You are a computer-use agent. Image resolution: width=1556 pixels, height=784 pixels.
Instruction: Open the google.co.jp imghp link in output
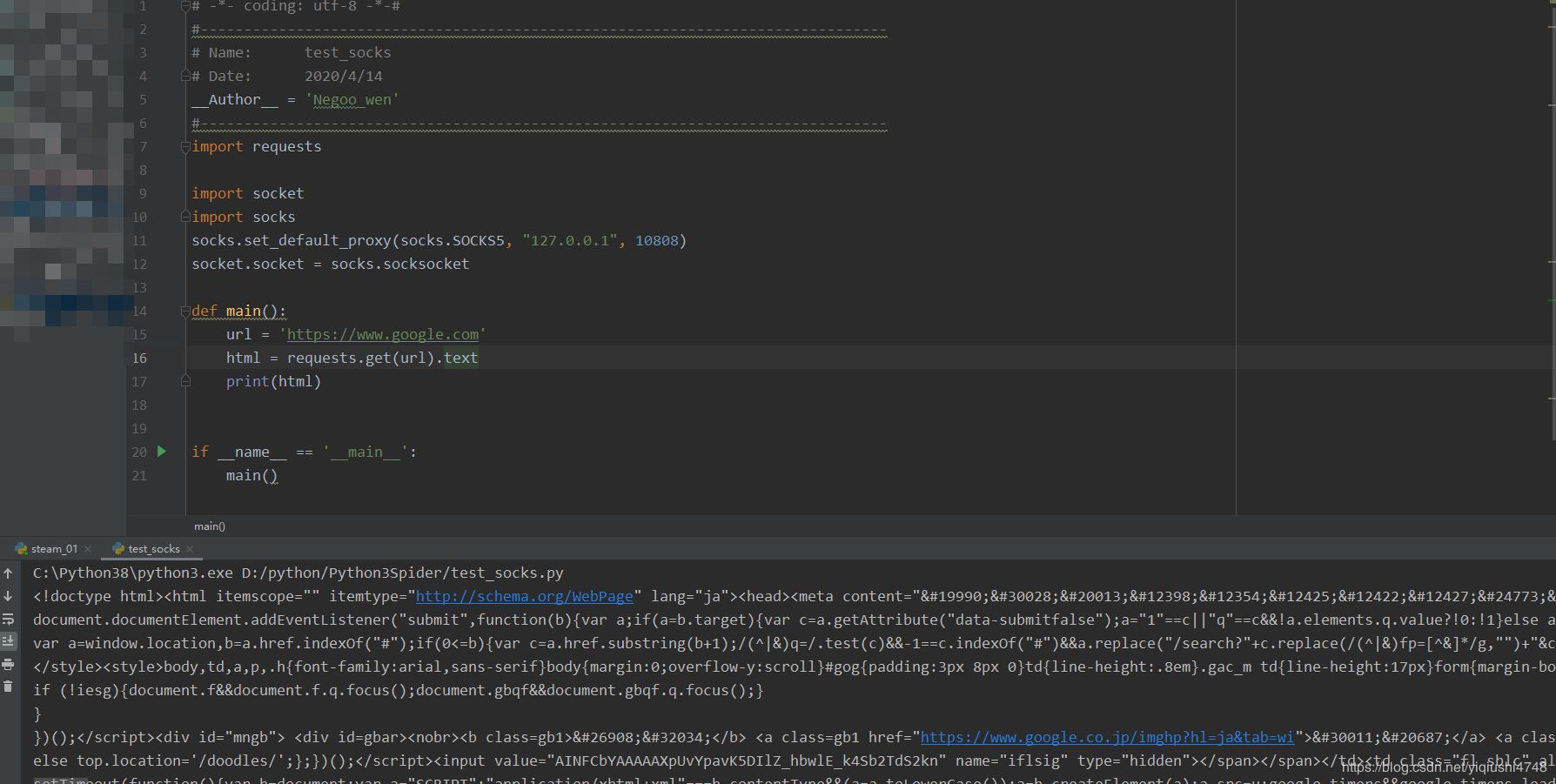click(1107, 738)
